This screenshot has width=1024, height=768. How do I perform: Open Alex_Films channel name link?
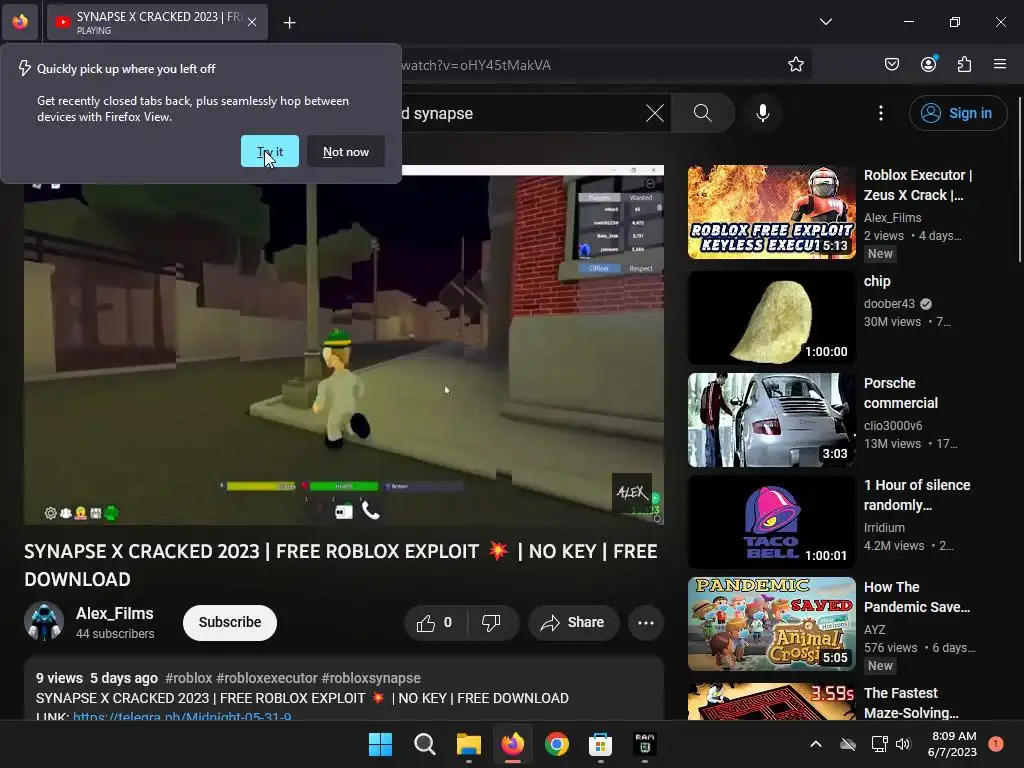click(114, 613)
